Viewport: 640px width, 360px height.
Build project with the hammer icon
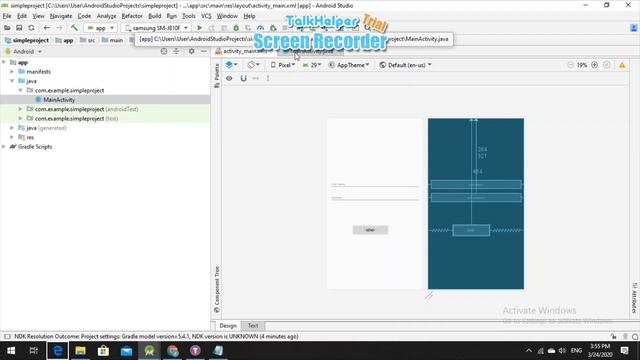(74, 28)
